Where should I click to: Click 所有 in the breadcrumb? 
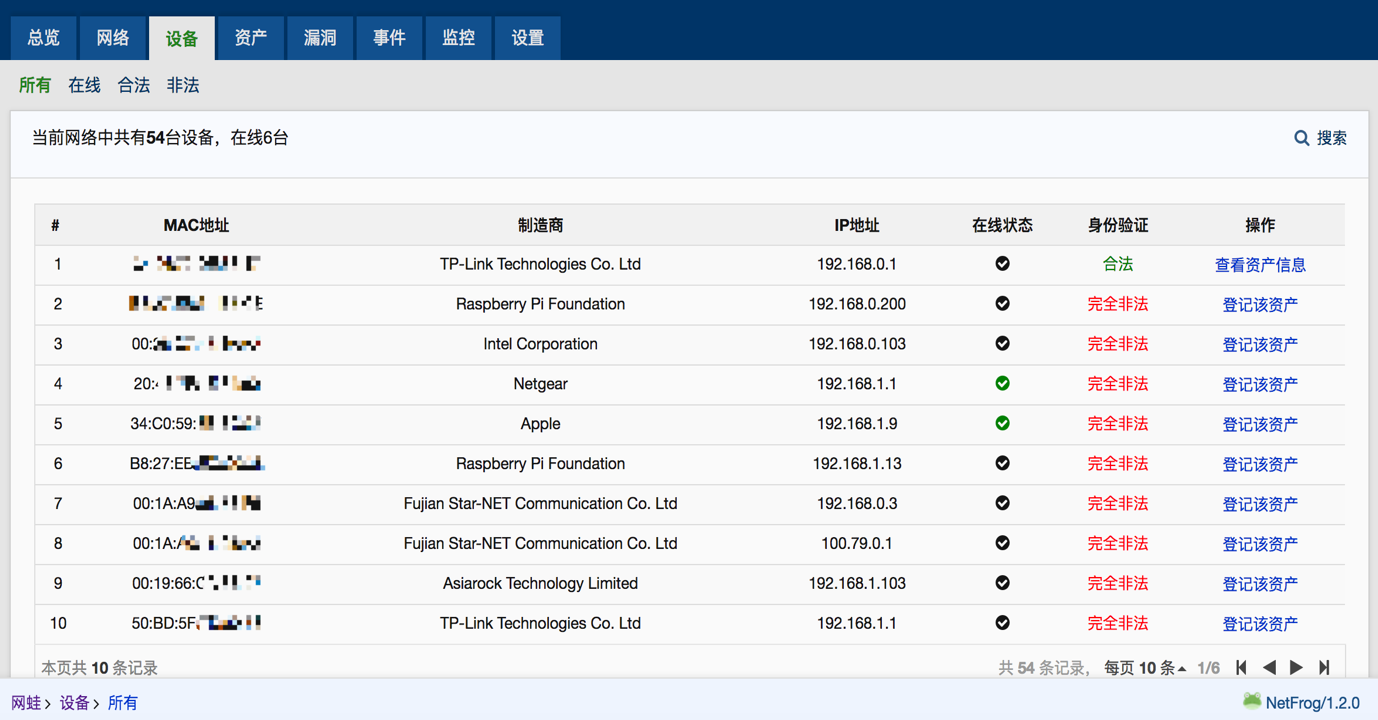click(x=122, y=703)
